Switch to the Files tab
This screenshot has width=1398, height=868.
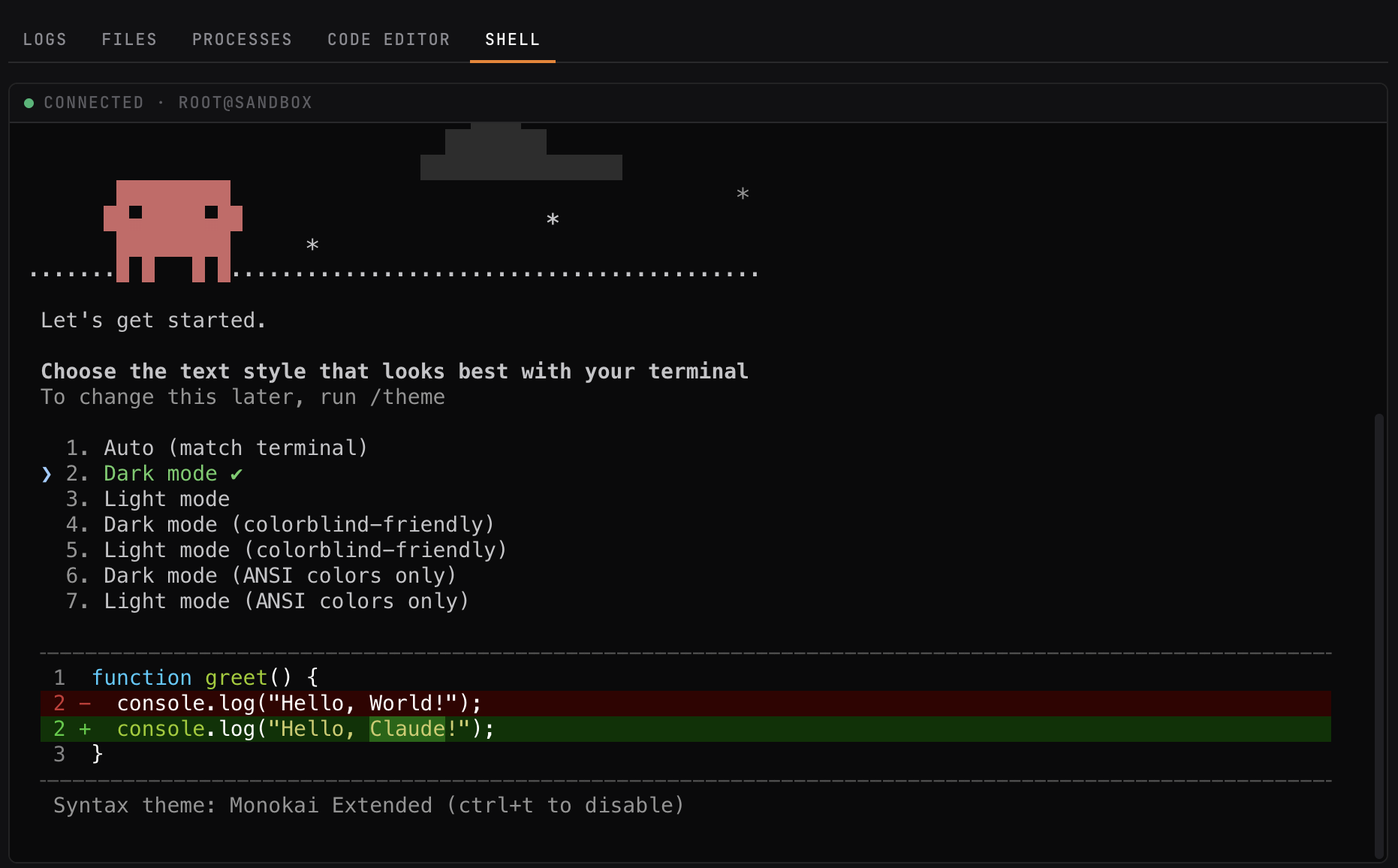(x=129, y=40)
